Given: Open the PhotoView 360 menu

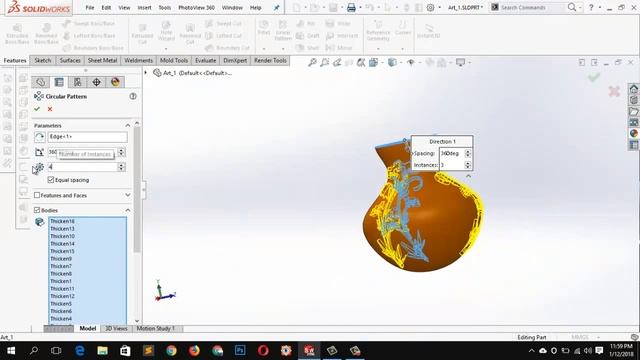Looking at the screenshot, I should coord(196,7).
